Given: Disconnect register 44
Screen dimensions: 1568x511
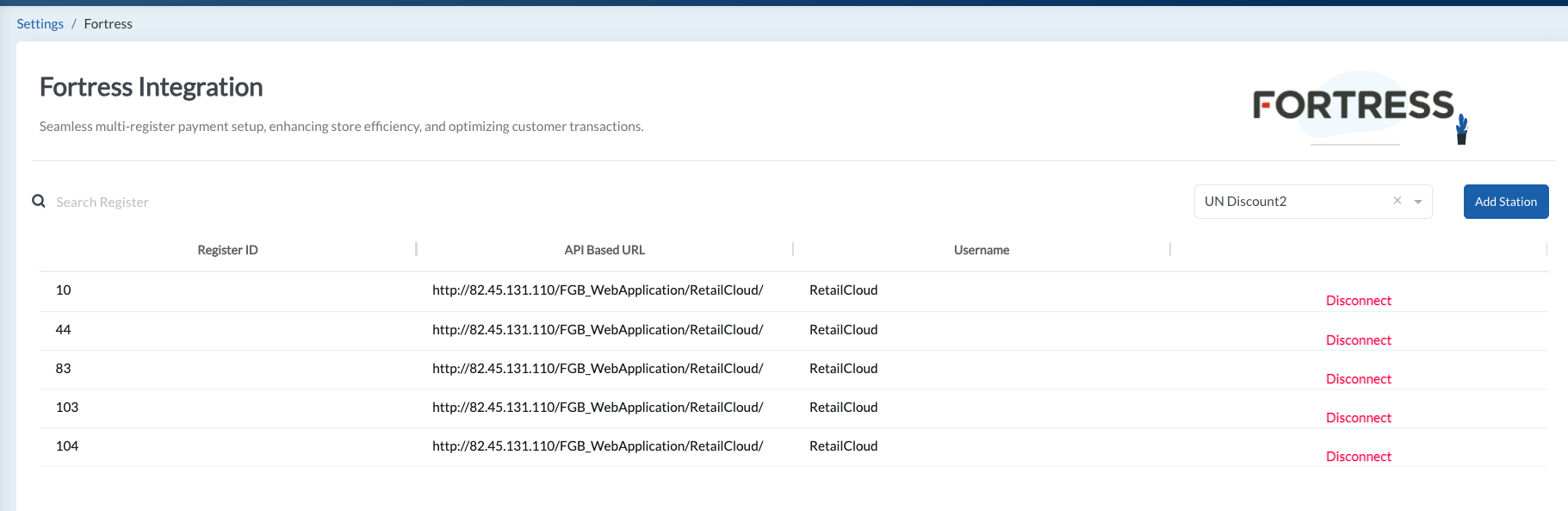Looking at the screenshot, I should (x=1359, y=340).
